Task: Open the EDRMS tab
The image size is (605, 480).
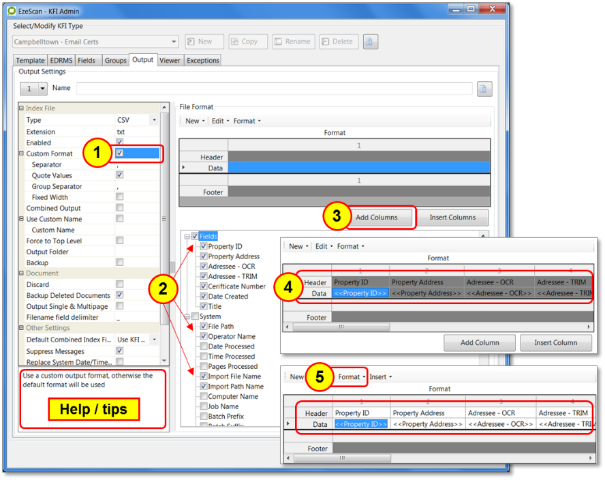Action: [x=59, y=61]
